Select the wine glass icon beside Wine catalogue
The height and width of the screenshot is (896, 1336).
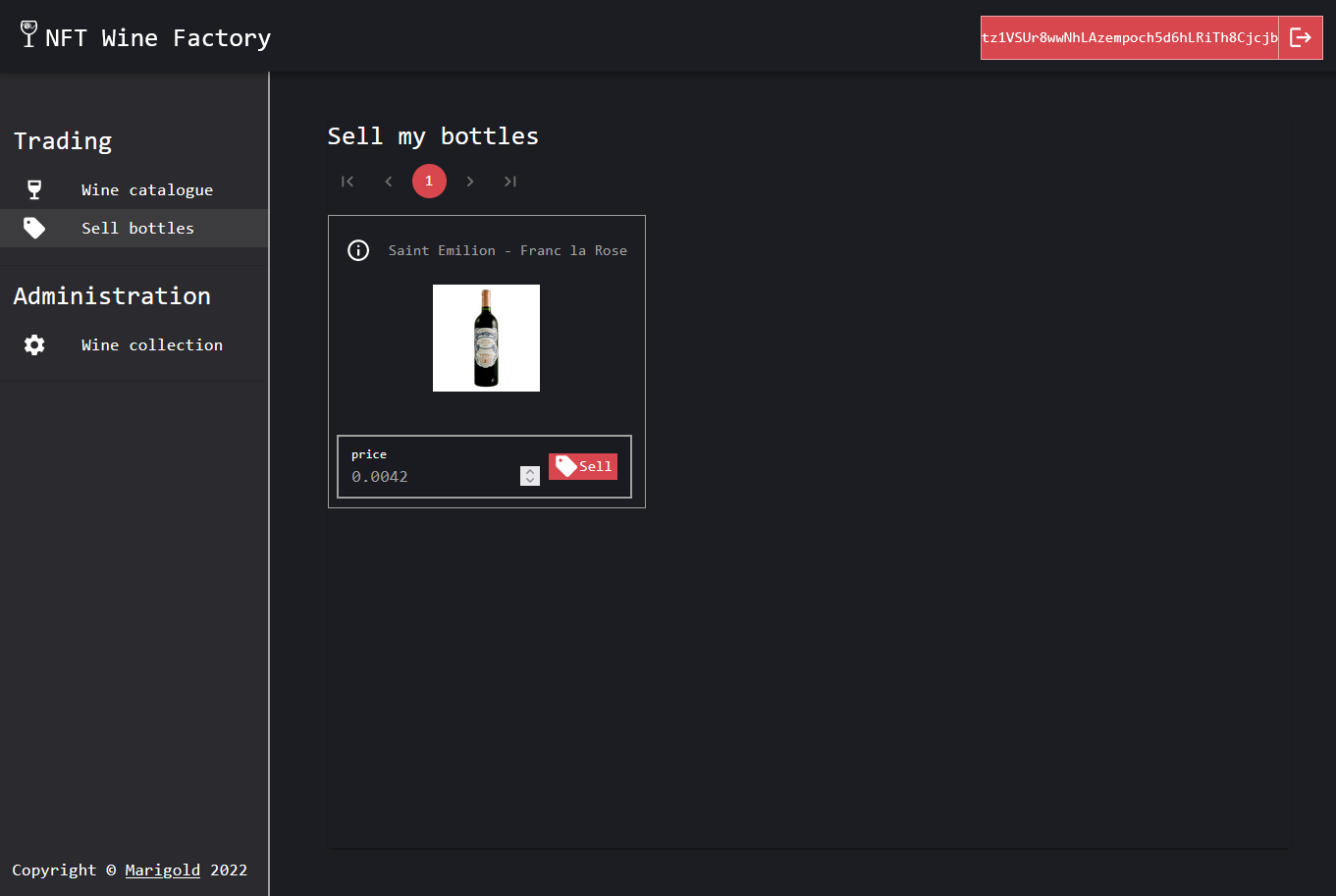[34, 189]
